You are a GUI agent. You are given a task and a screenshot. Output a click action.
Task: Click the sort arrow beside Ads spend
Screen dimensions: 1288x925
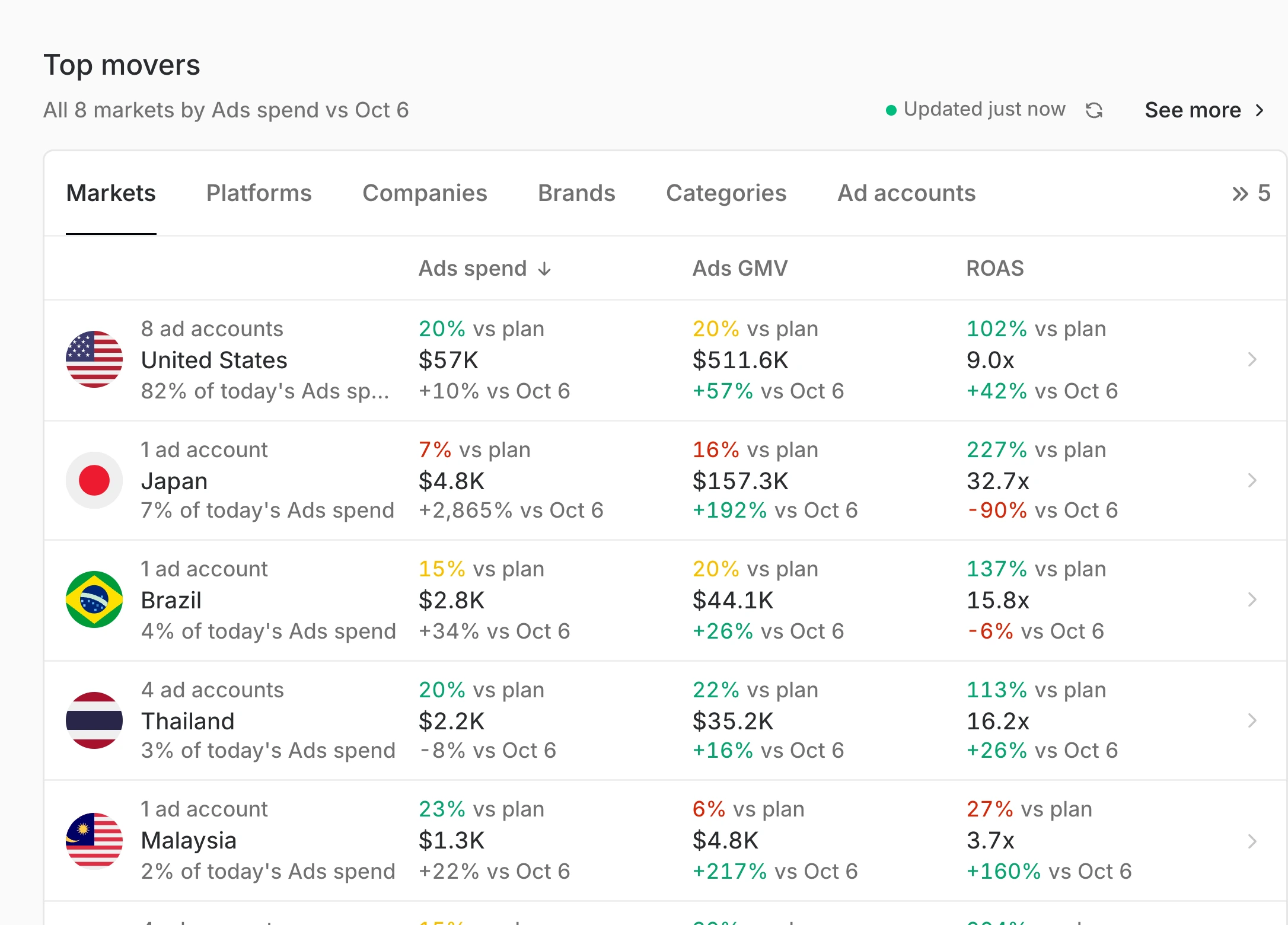544,269
